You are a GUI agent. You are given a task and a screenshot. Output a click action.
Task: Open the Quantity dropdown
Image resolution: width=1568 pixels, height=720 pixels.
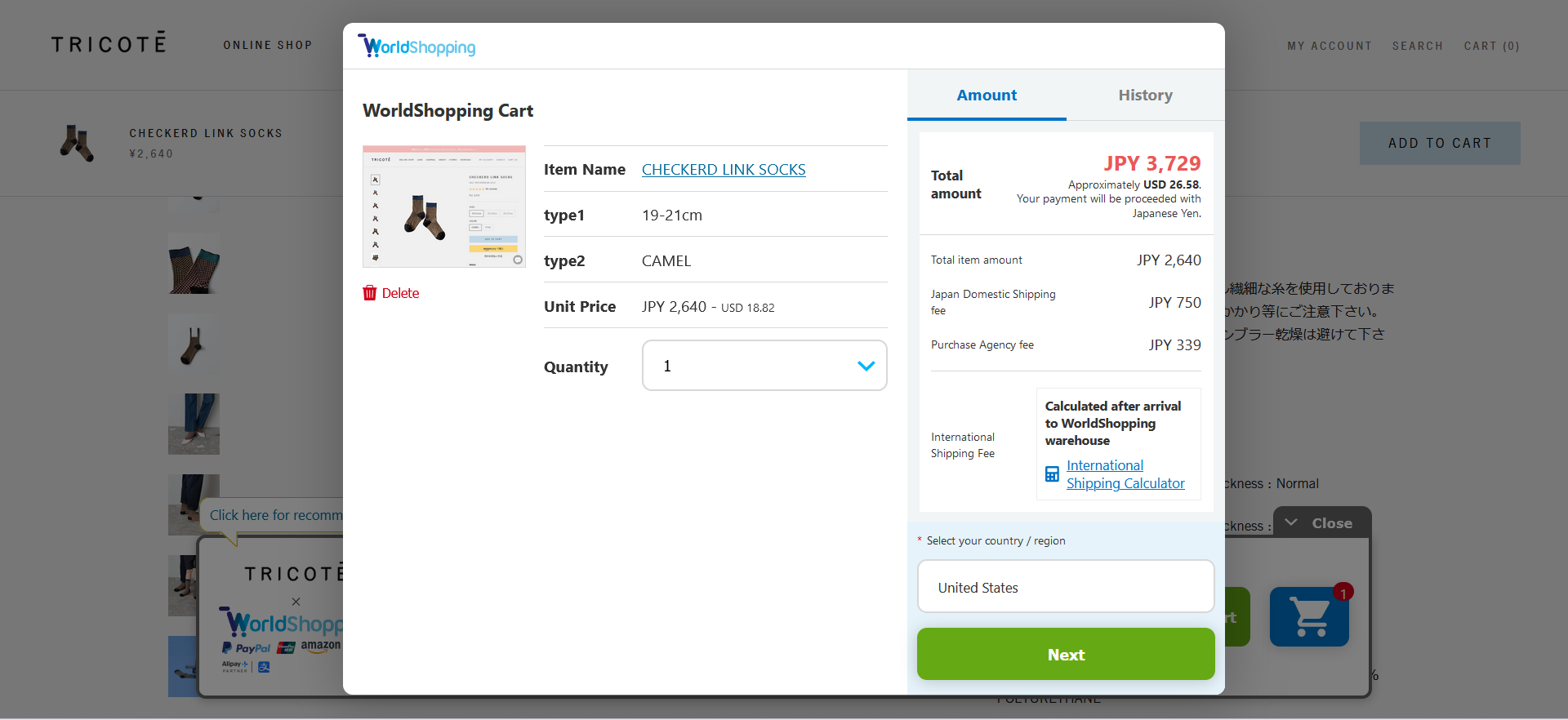[x=764, y=366]
